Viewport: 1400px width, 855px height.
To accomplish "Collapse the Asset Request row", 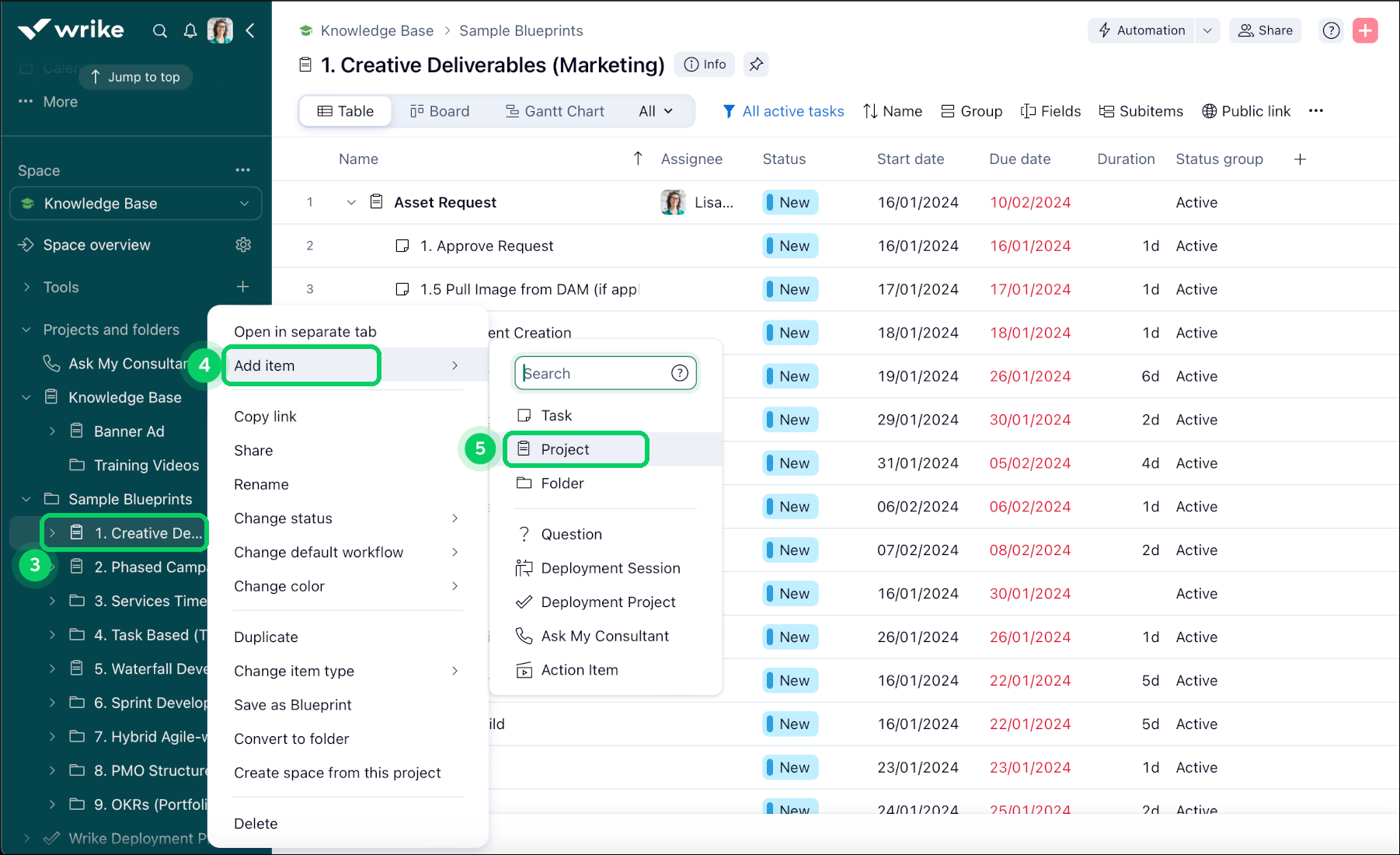I will [x=351, y=203].
